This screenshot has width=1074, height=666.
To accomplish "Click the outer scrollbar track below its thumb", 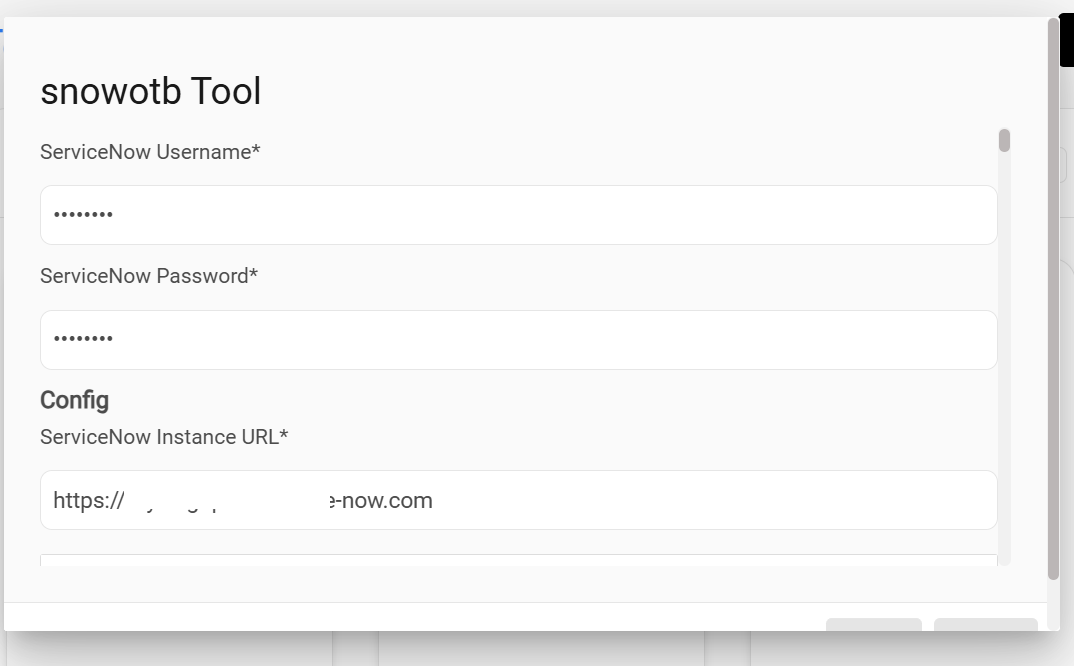I will click(x=1053, y=605).
